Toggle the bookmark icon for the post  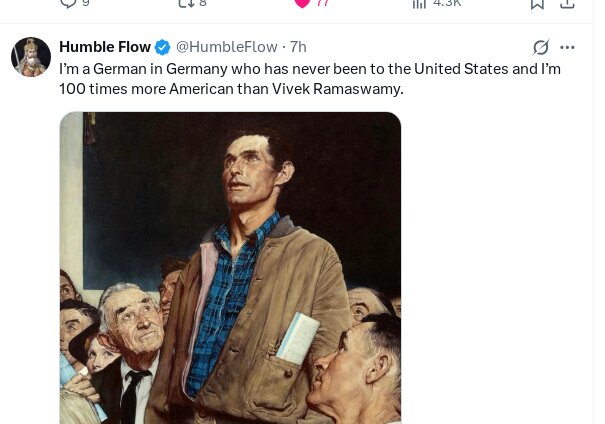(x=537, y=4)
